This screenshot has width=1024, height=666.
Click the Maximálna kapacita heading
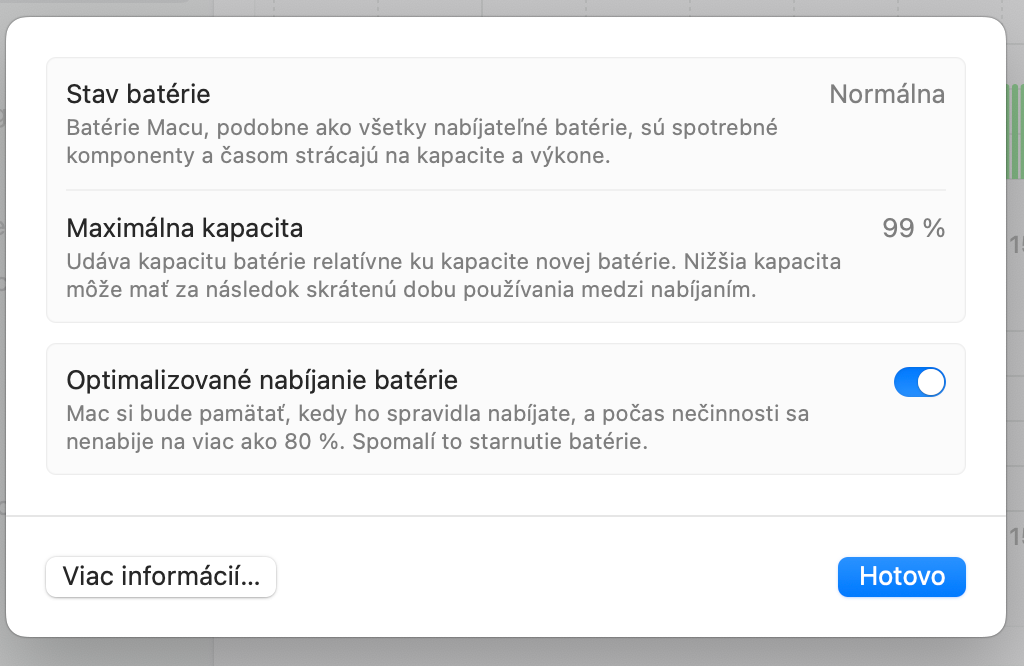point(184,228)
